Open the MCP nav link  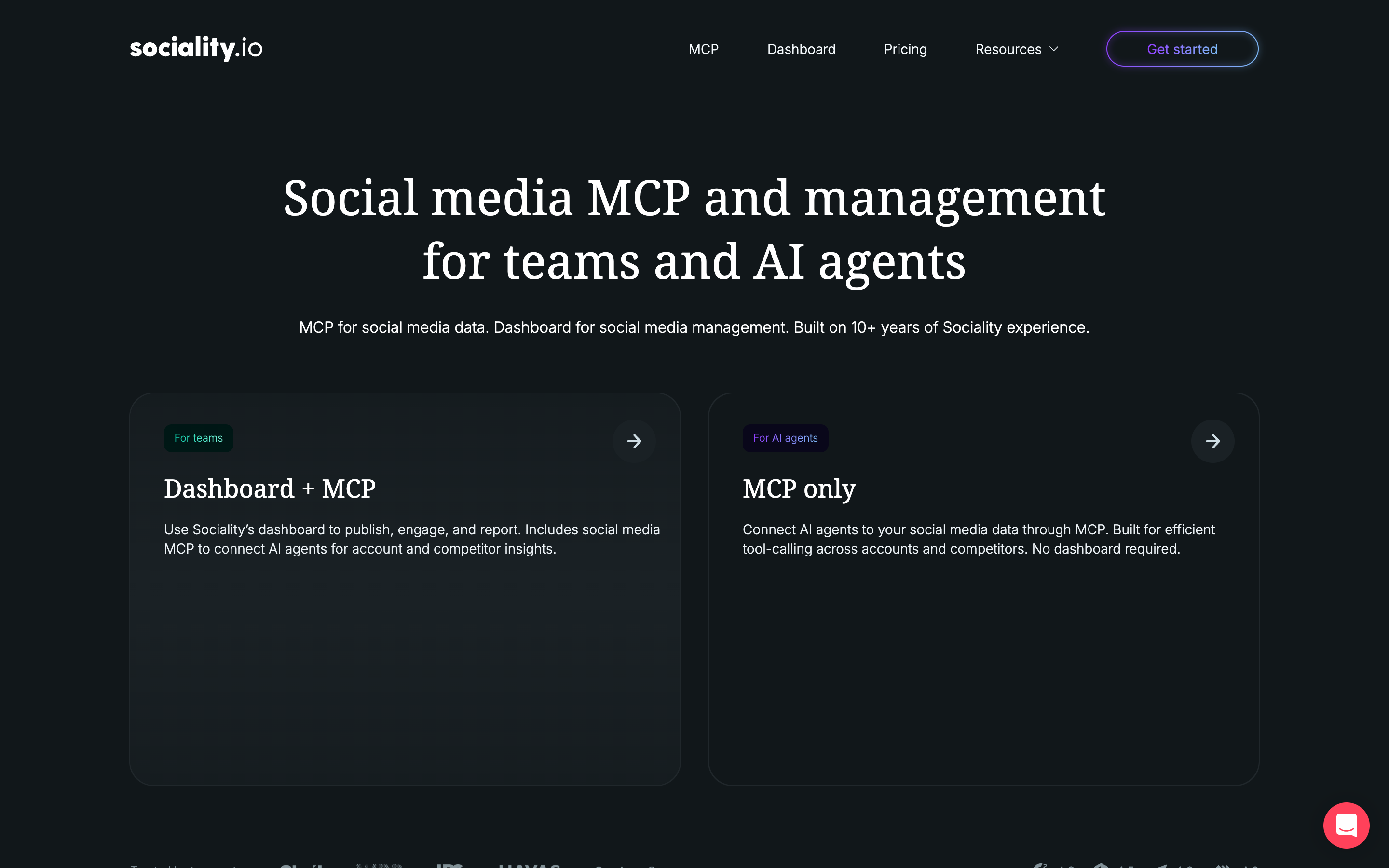[703, 49]
